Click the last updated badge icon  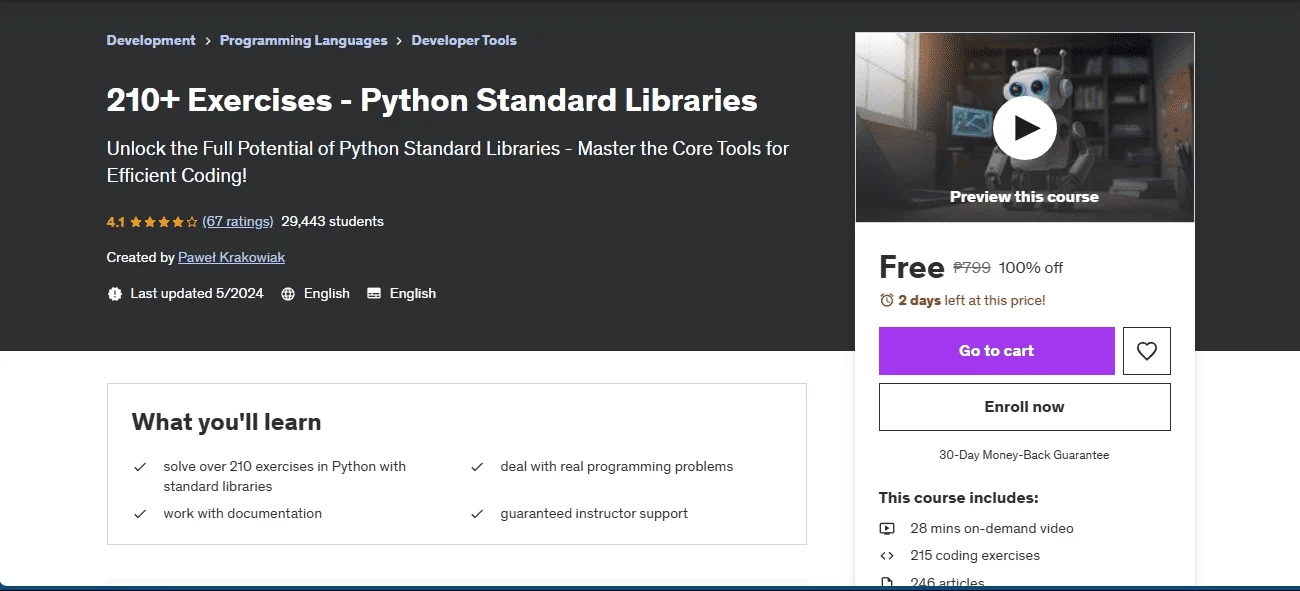click(114, 294)
